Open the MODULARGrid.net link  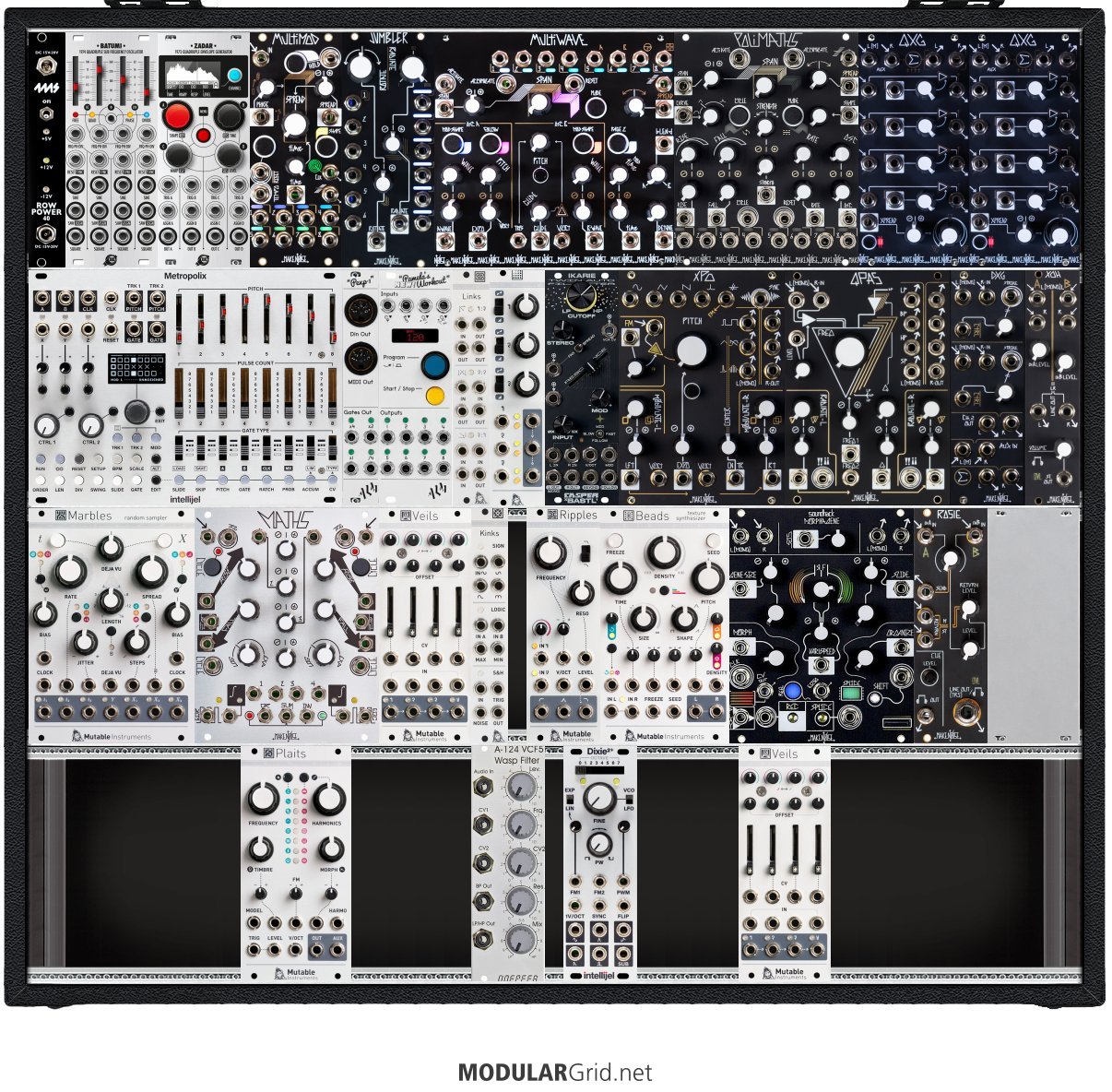pos(555,1073)
